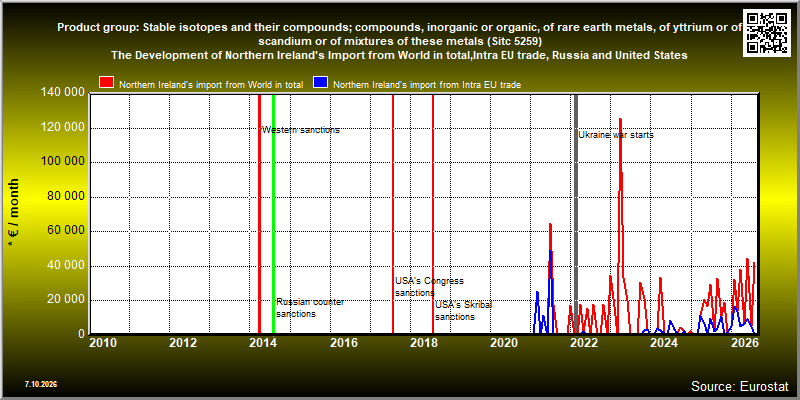This screenshot has height=400, width=800.
Task: Click the red legend swatch for World total
Action: coord(107,83)
